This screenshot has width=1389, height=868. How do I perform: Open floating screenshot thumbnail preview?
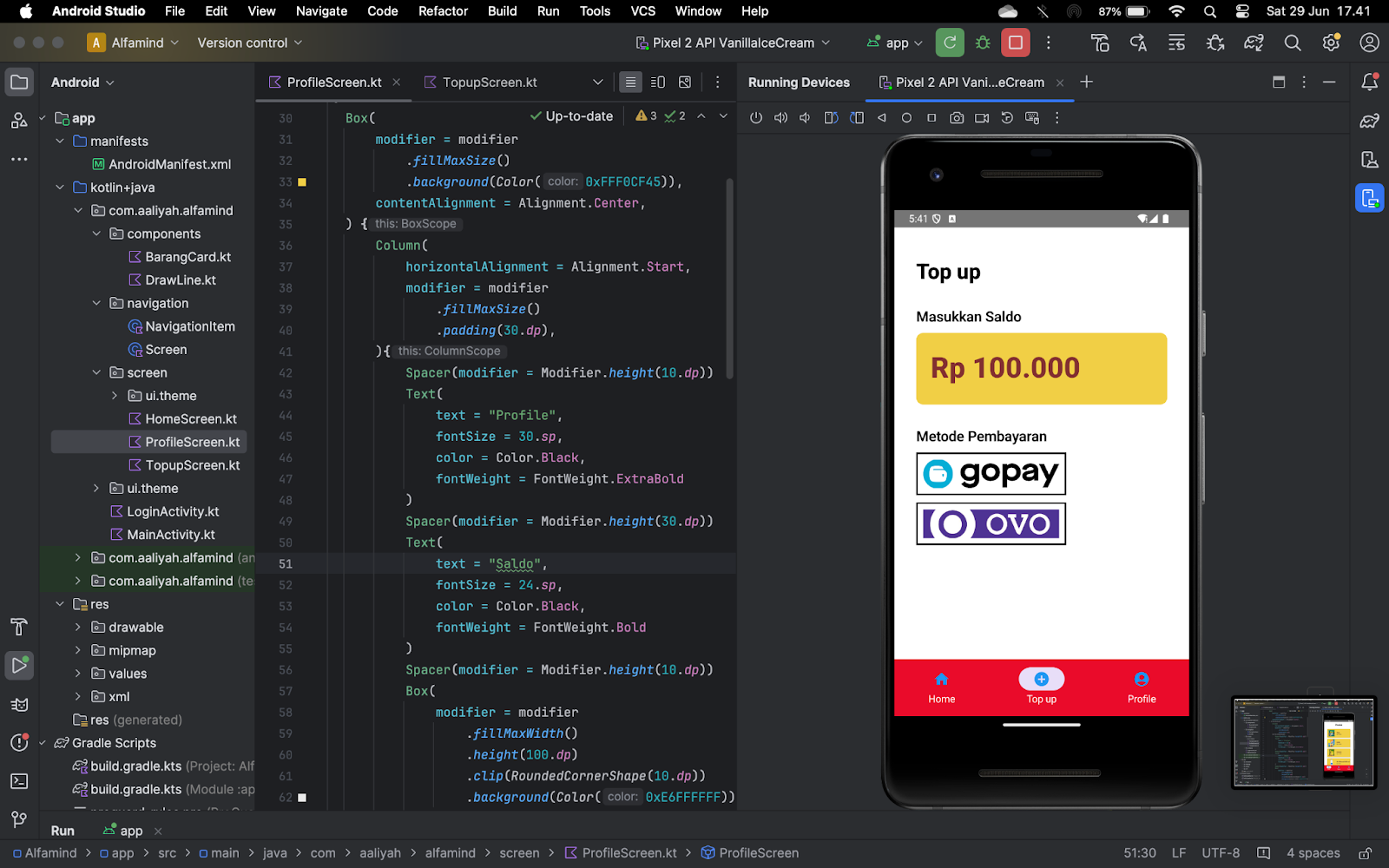click(x=1304, y=742)
